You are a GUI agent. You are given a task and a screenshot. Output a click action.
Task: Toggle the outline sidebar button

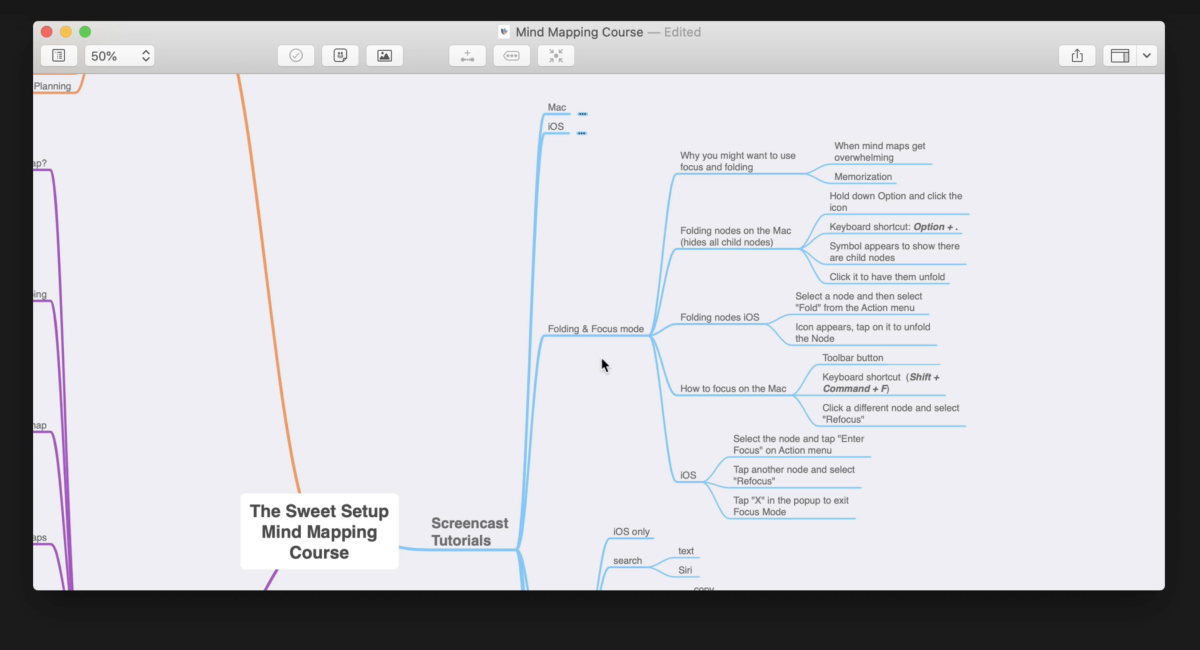(59, 56)
